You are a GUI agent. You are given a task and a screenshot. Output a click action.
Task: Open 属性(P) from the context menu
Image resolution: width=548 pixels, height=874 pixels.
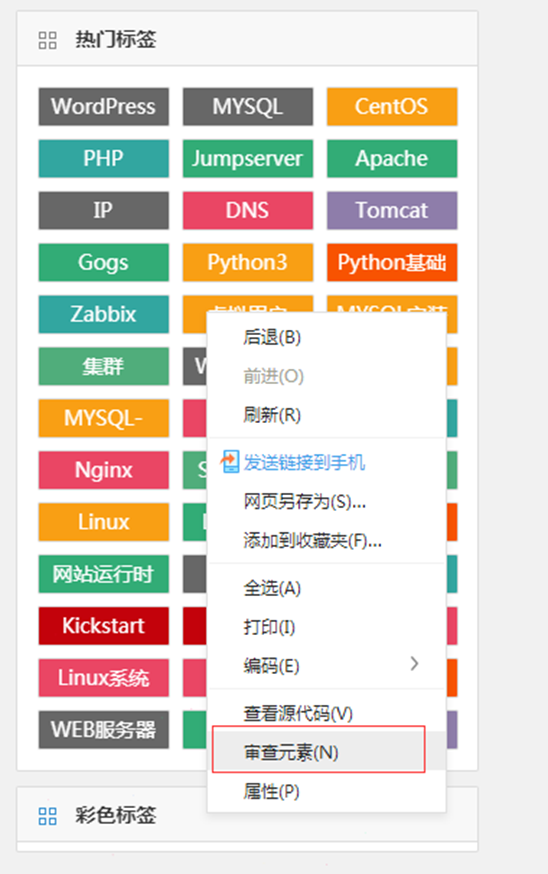[327, 792]
